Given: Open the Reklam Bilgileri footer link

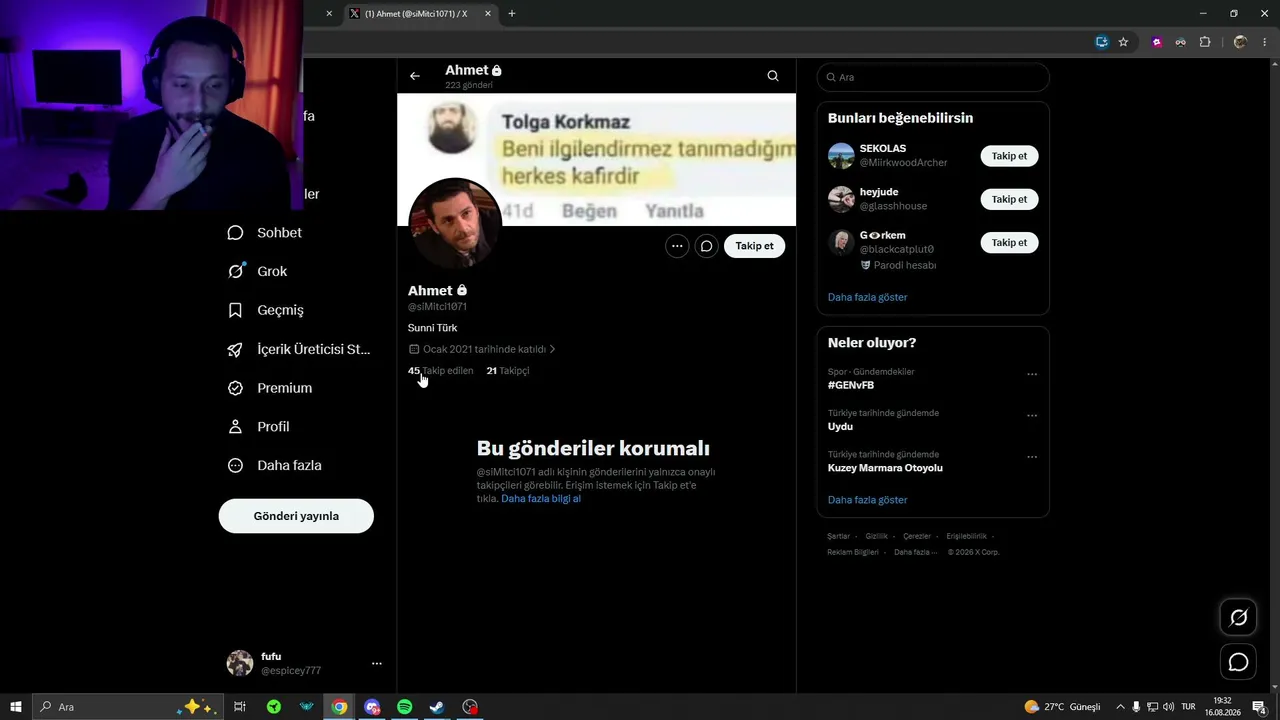Looking at the screenshot, I should pyautogui.click(x=853, y=552).
